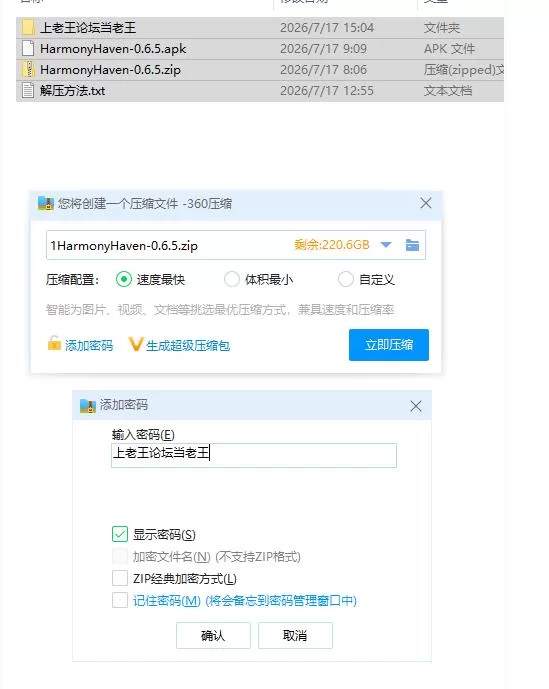Tick the 记住密码(M) checkbox
Viewport: 549px width, 689px height.
(x=120, y=600)
